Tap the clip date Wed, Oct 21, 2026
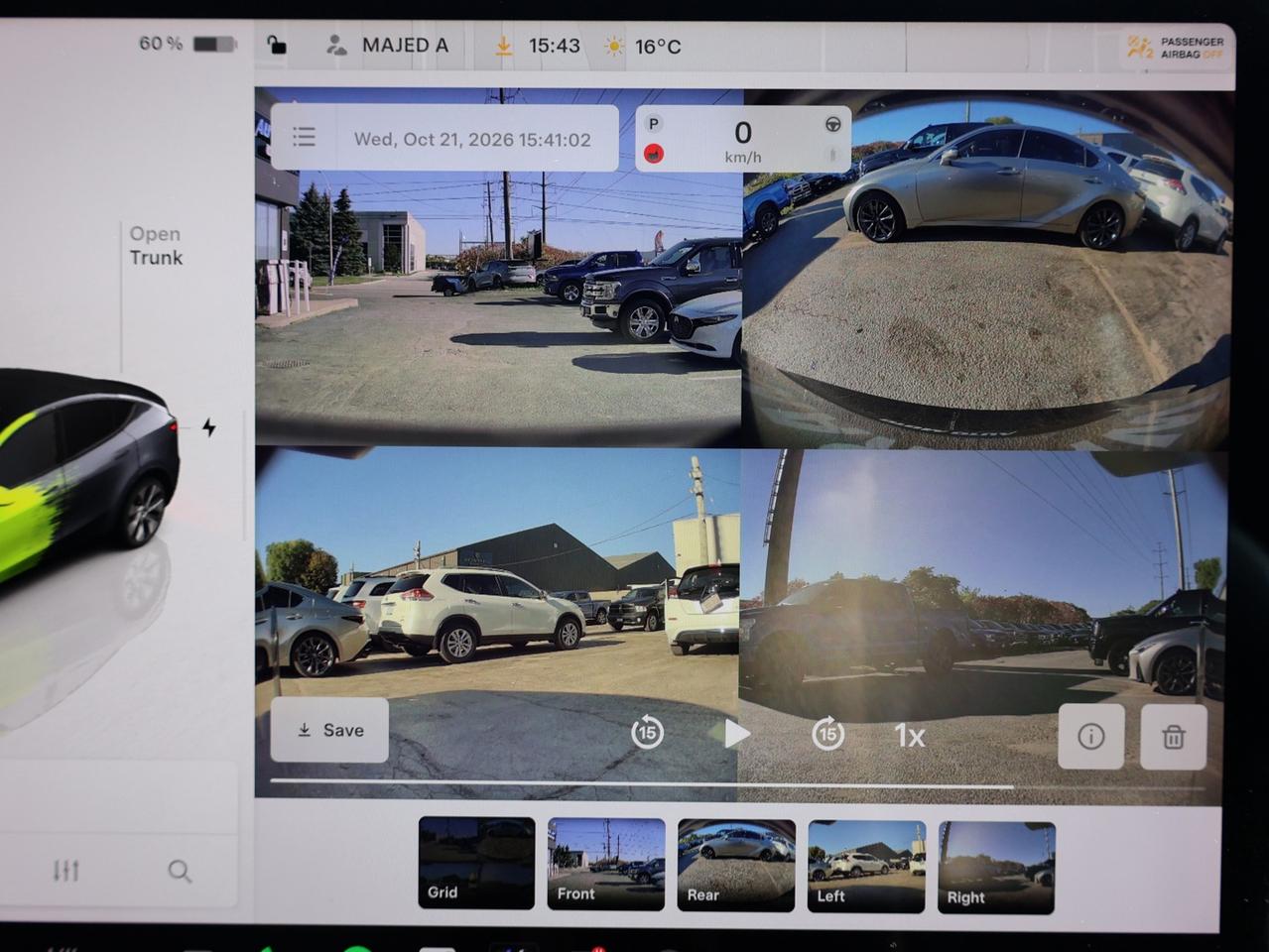 [x=472, y=140]
